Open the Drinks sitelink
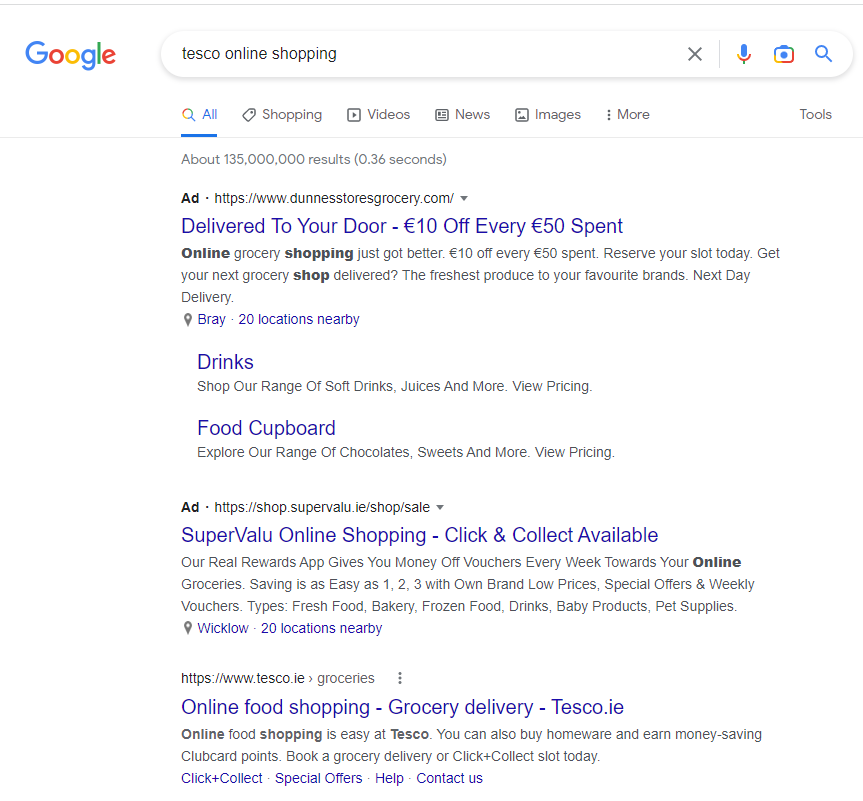 pyautogui.click(x=225, y=361)
